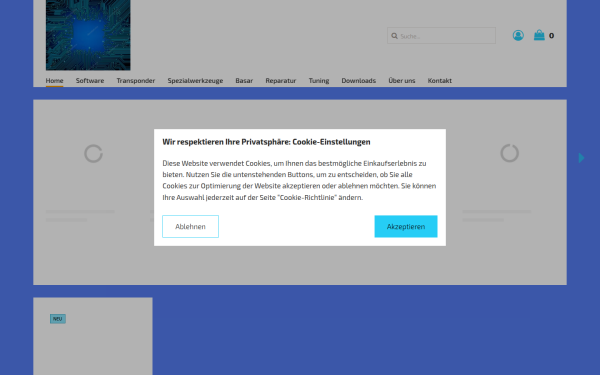600x375 pixels.
Task: Focus the Suche search field
Action: (x=441, y=36)
